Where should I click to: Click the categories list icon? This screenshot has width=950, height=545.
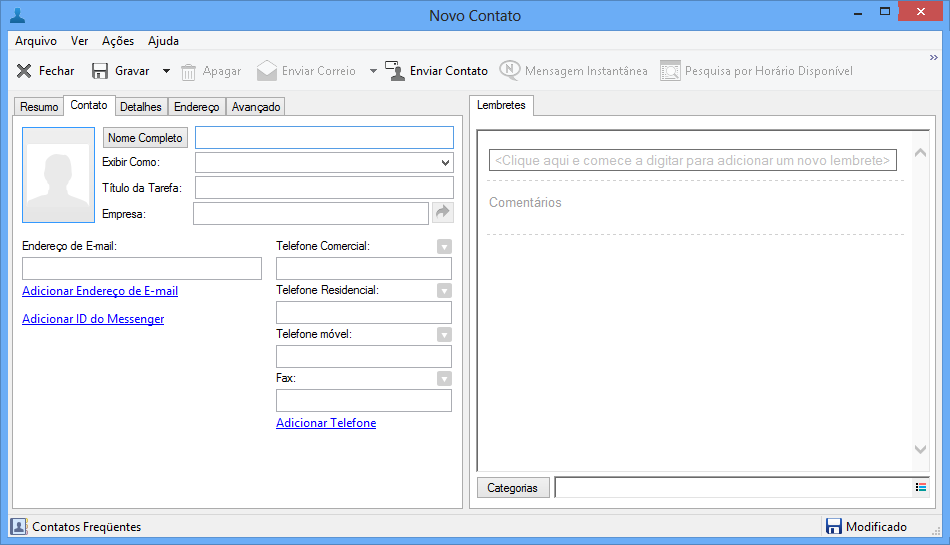[x=920, y=487]
